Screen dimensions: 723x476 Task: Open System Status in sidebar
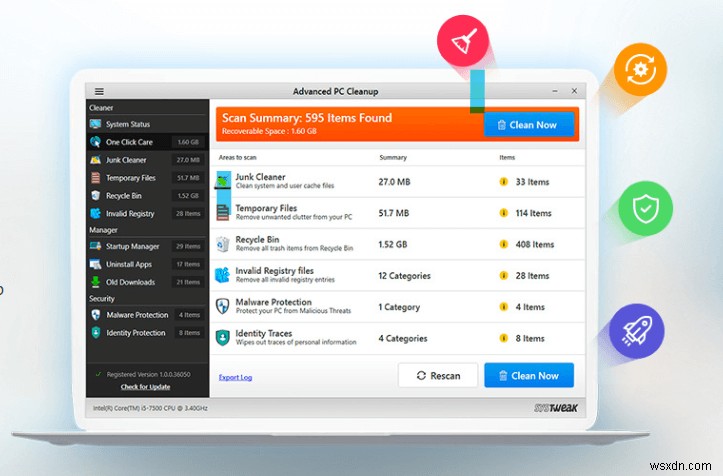(x=147, y=124)
